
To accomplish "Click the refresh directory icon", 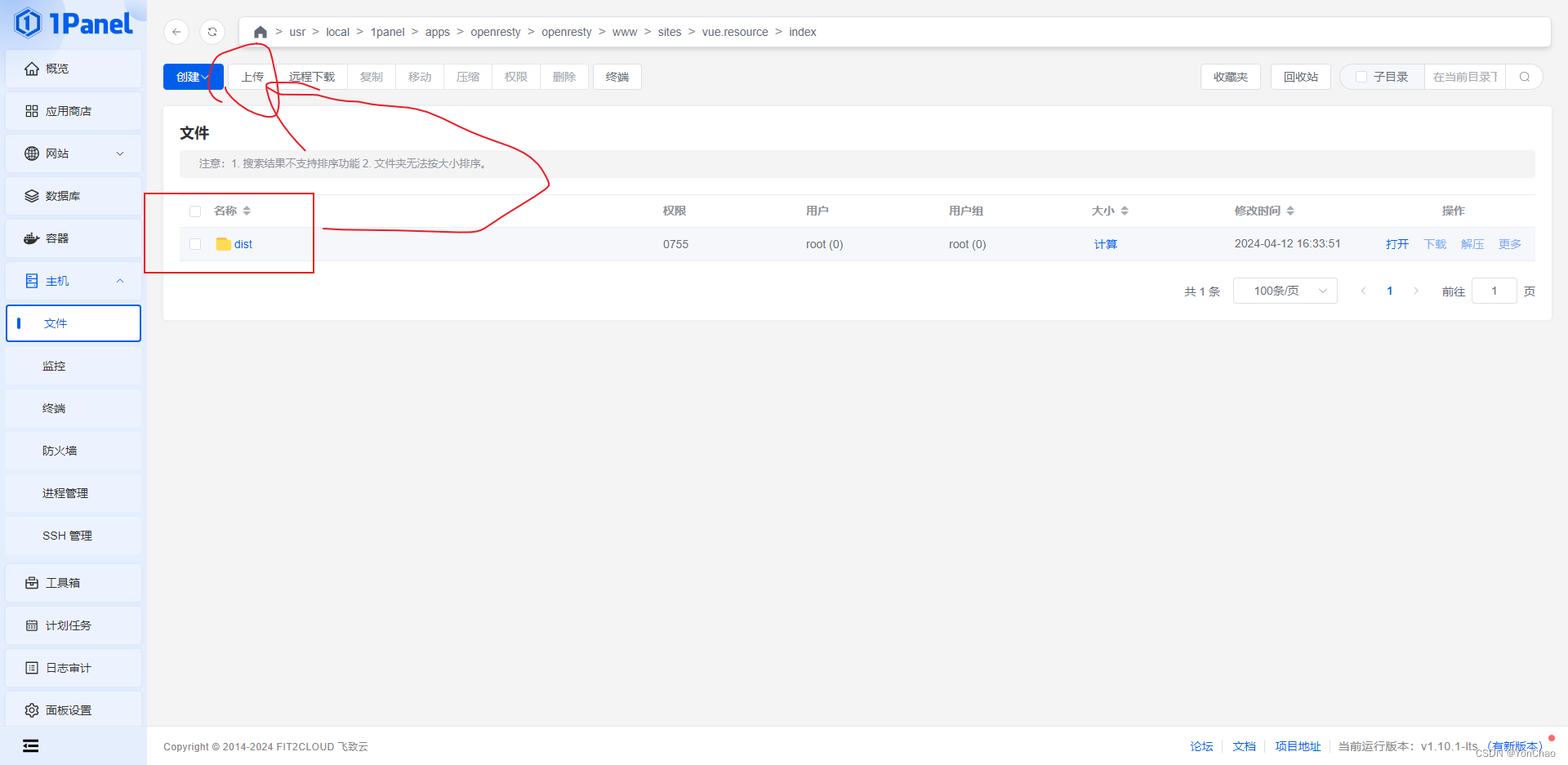I will tap(212, 32).
